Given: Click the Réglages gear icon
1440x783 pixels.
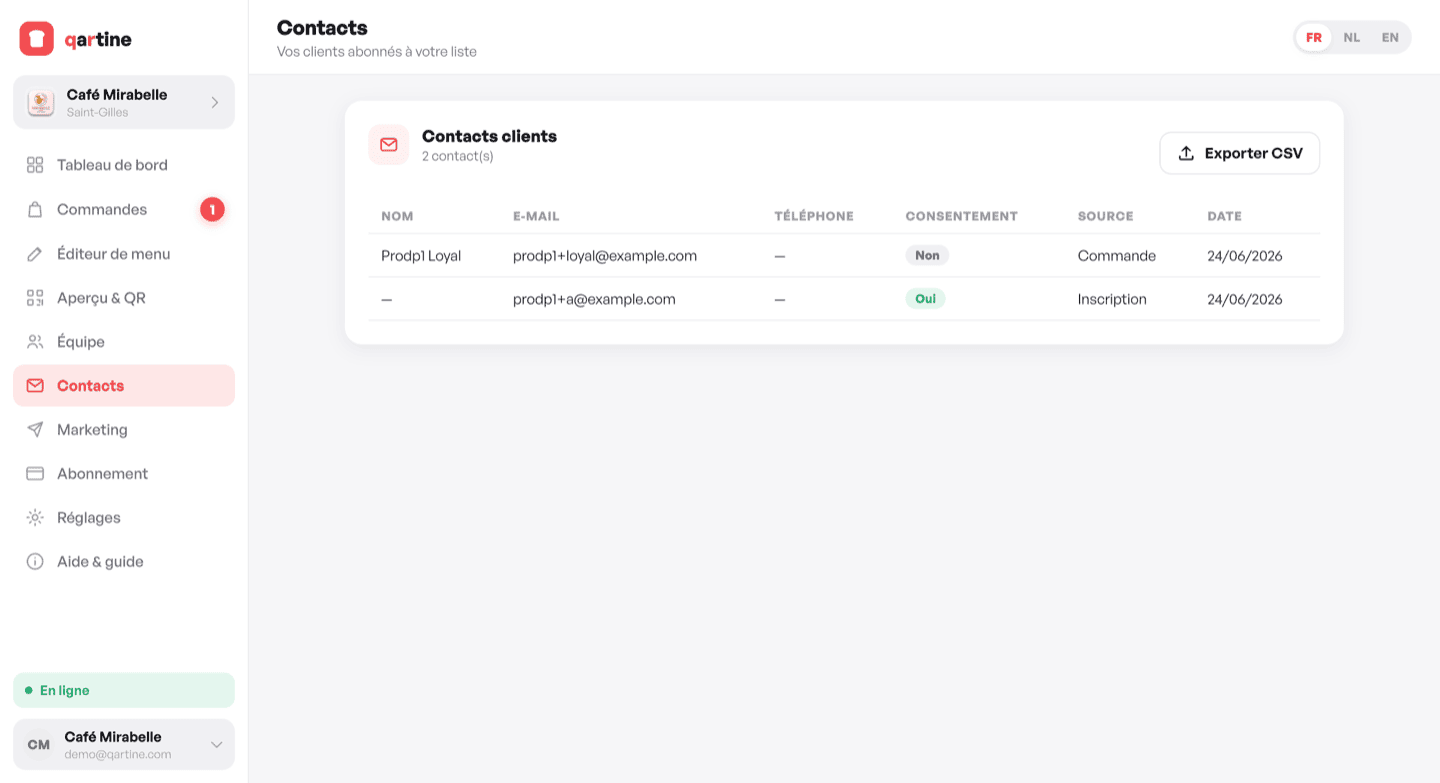Looking at the screenshot, I should pyautogui.click(x=35, y=518).
